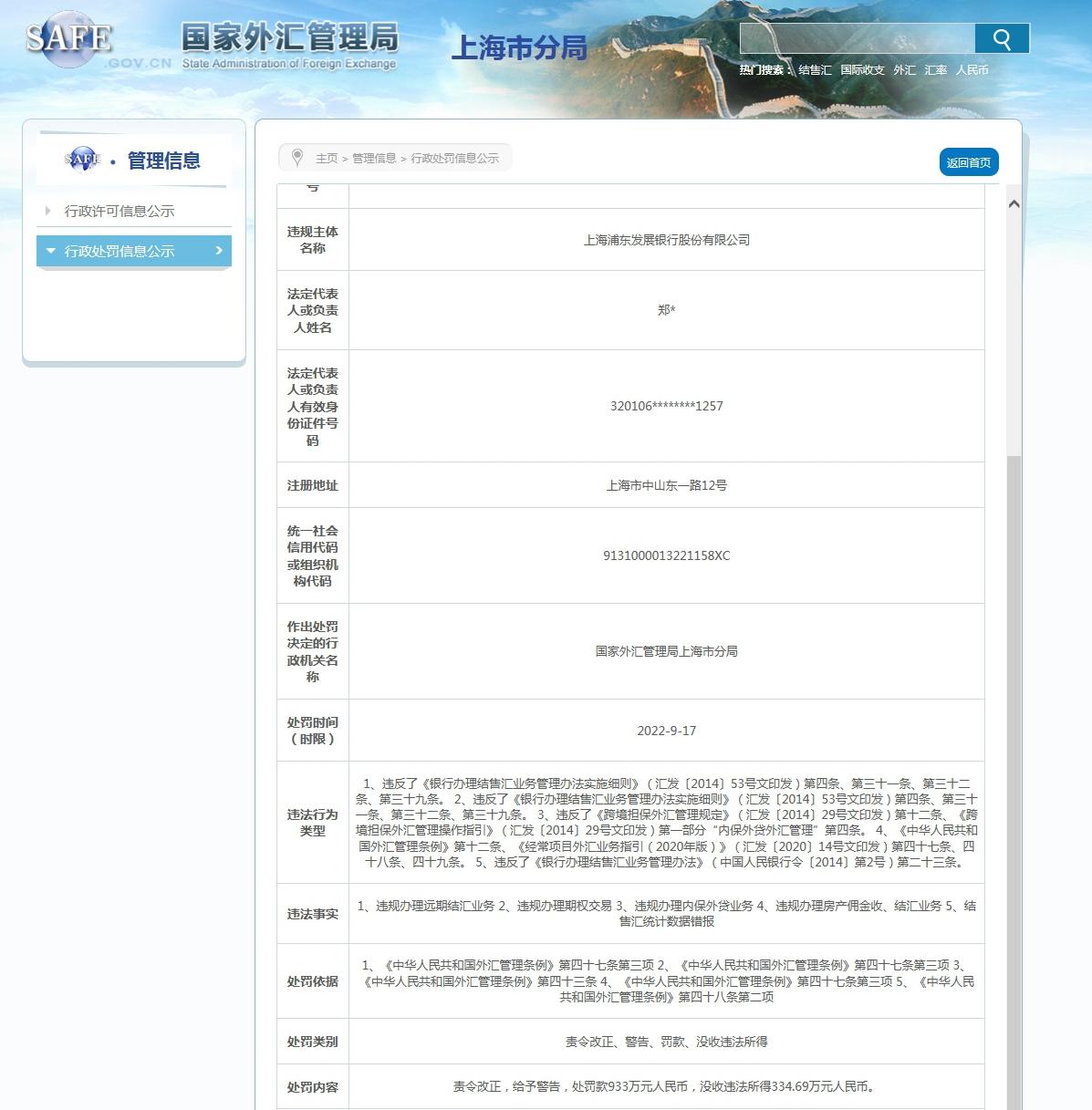This screenshot has height=1110, width=1092.
Task: Click the 违法事实 row label
Action: [313, 914]
